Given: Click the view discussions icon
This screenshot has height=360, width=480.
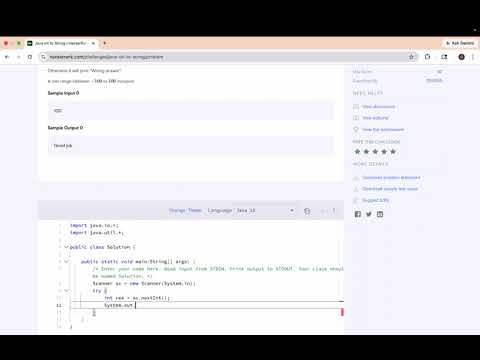Looking at the screenshot, I should (x=356, y=107).
